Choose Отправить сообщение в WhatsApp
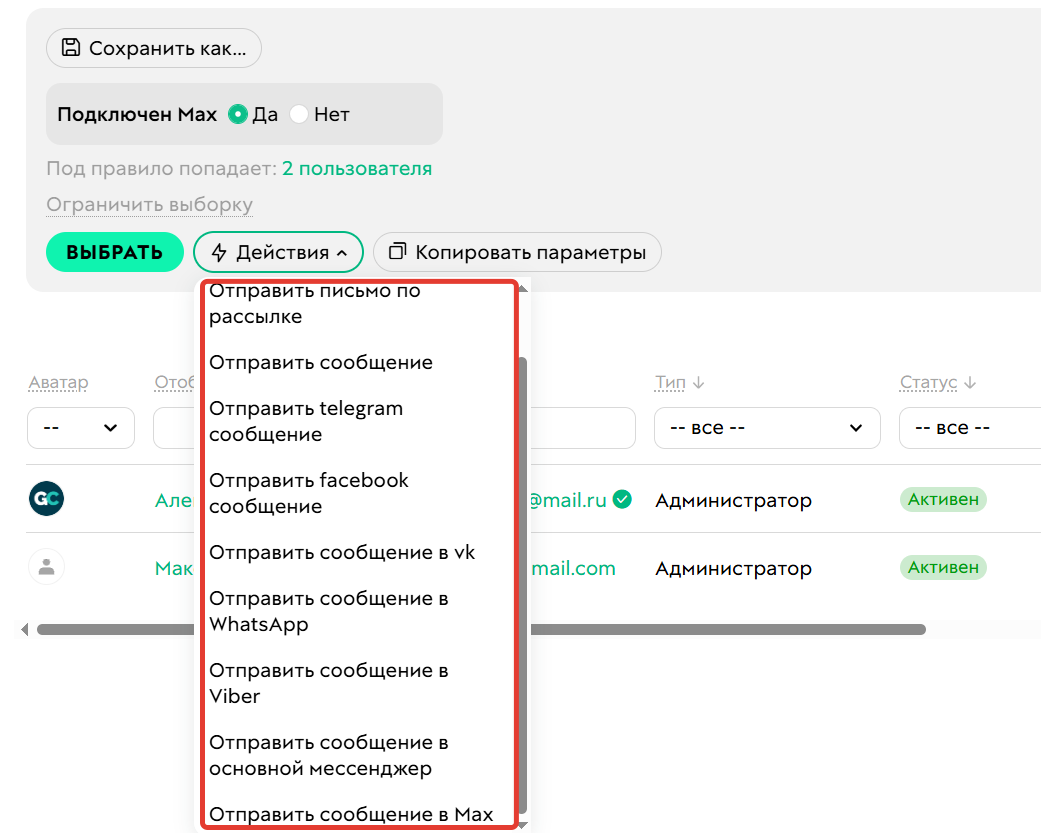 (328, 611)
